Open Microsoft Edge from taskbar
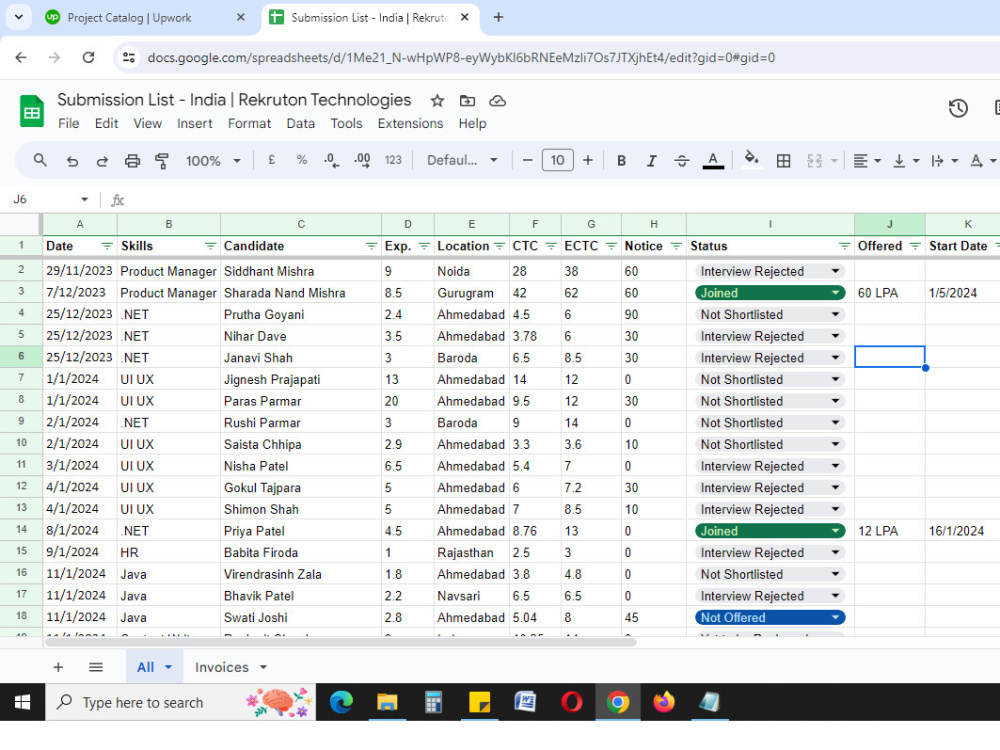The height and width of the screenshot is (750, 1000). click(x=341, y=702)
